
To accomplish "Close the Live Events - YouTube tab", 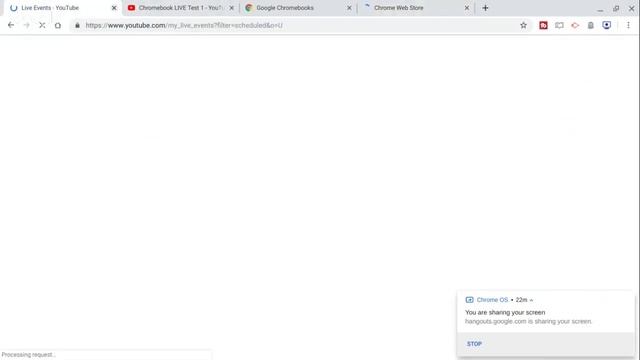I will point(114,8).
